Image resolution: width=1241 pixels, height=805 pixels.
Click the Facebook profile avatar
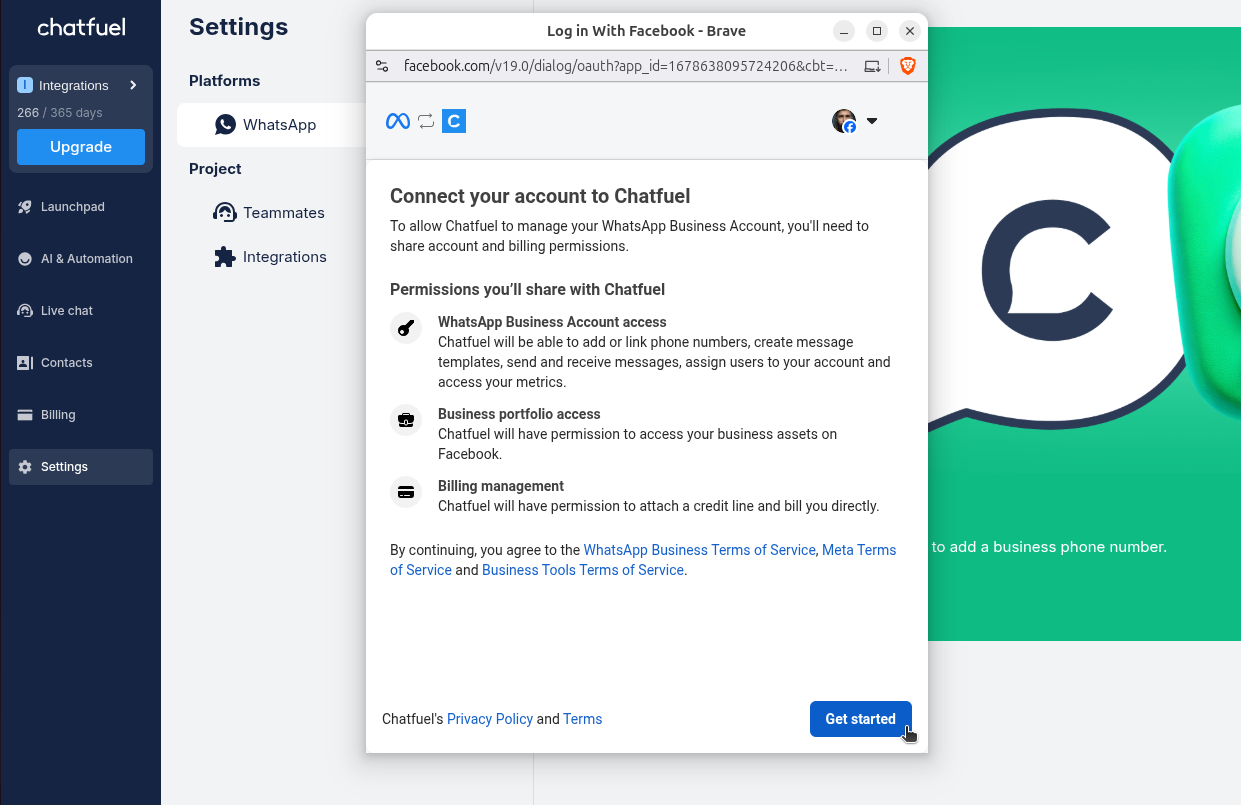click(844, 121)
